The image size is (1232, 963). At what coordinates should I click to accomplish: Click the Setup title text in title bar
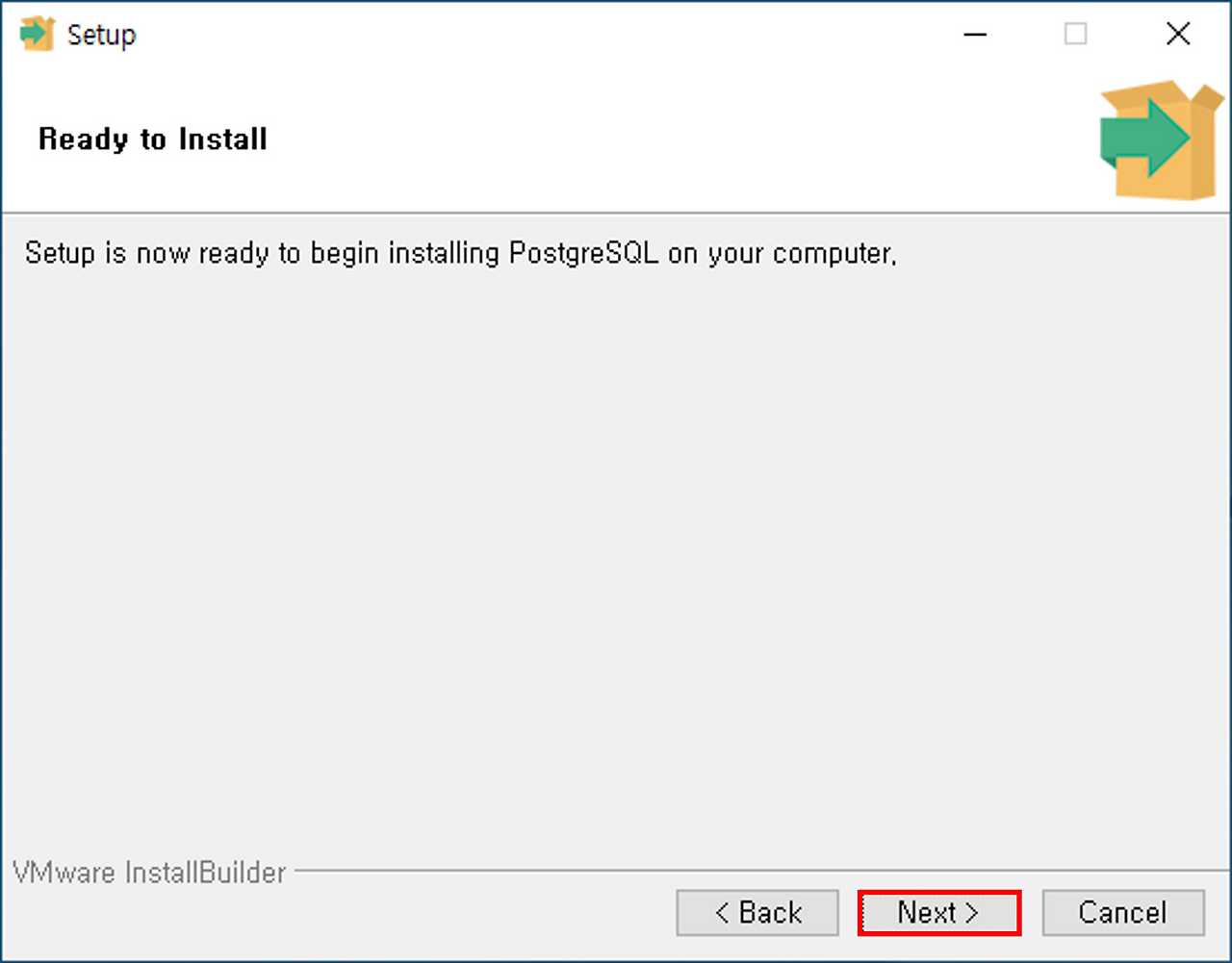click(101, 34)
